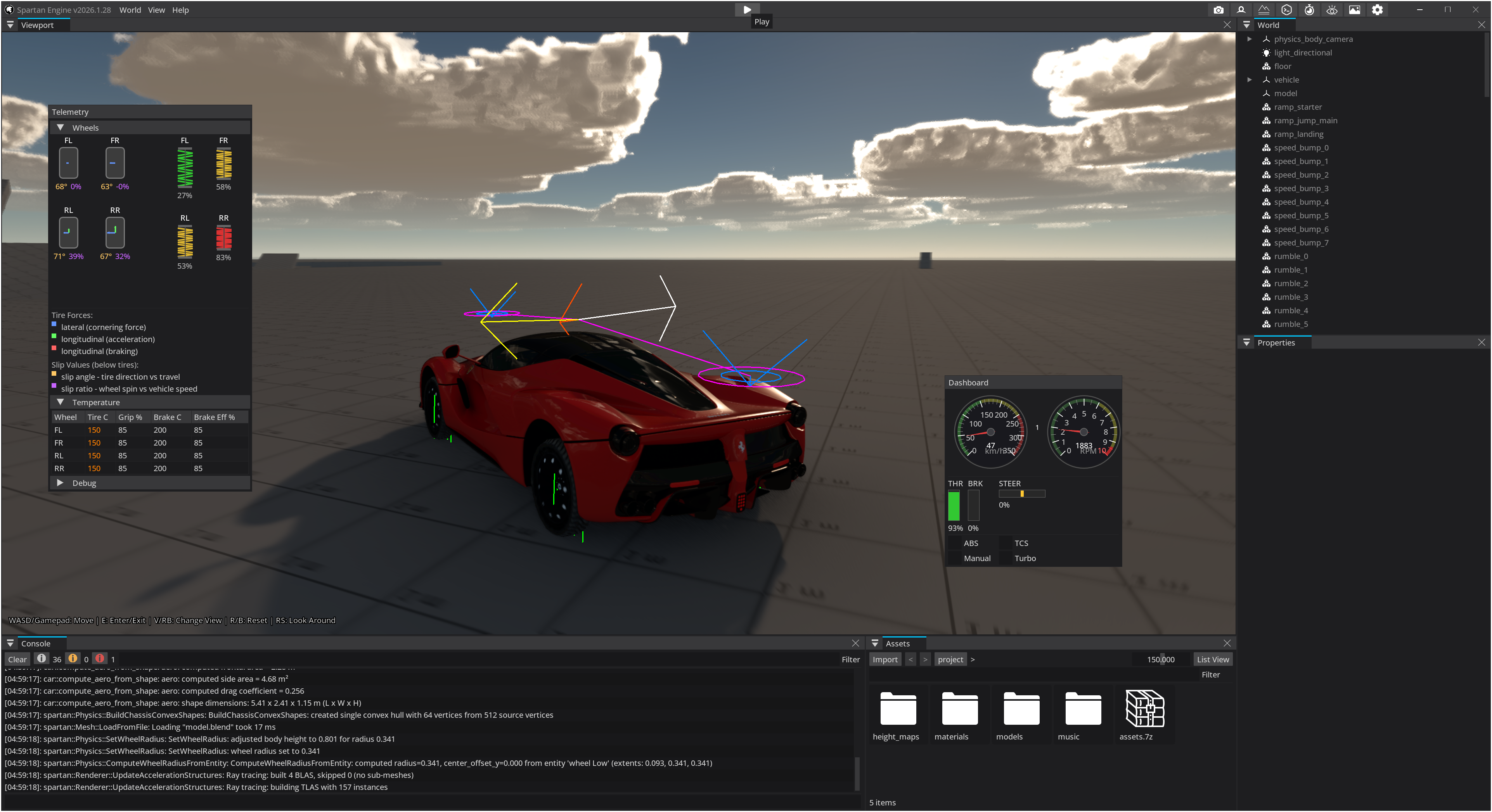Click the mountain terrain toolbar icon
1492x812 pixels.
click(1264, 10)
